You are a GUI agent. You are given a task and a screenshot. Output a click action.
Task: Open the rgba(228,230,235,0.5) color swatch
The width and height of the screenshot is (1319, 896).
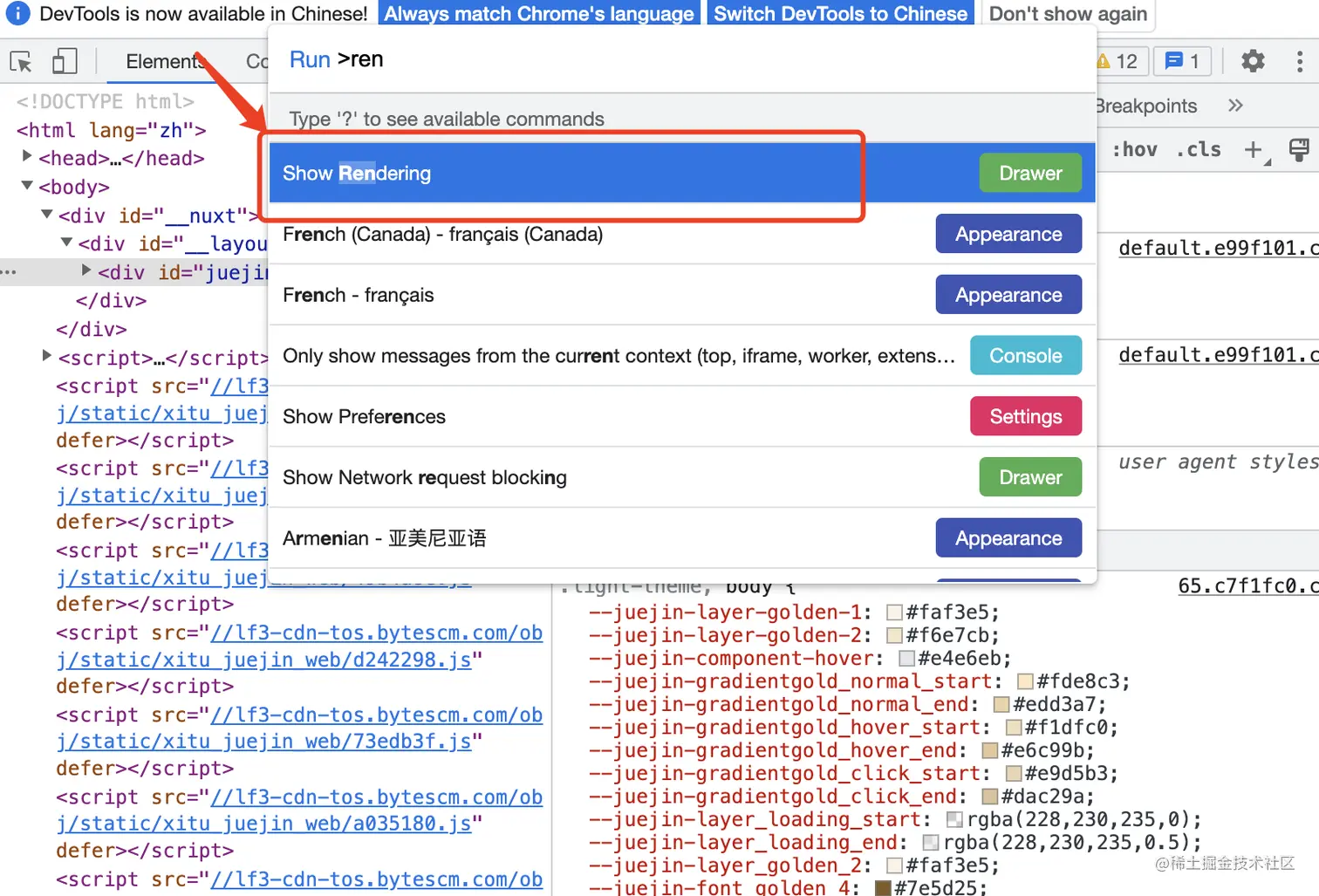[931, 843]
